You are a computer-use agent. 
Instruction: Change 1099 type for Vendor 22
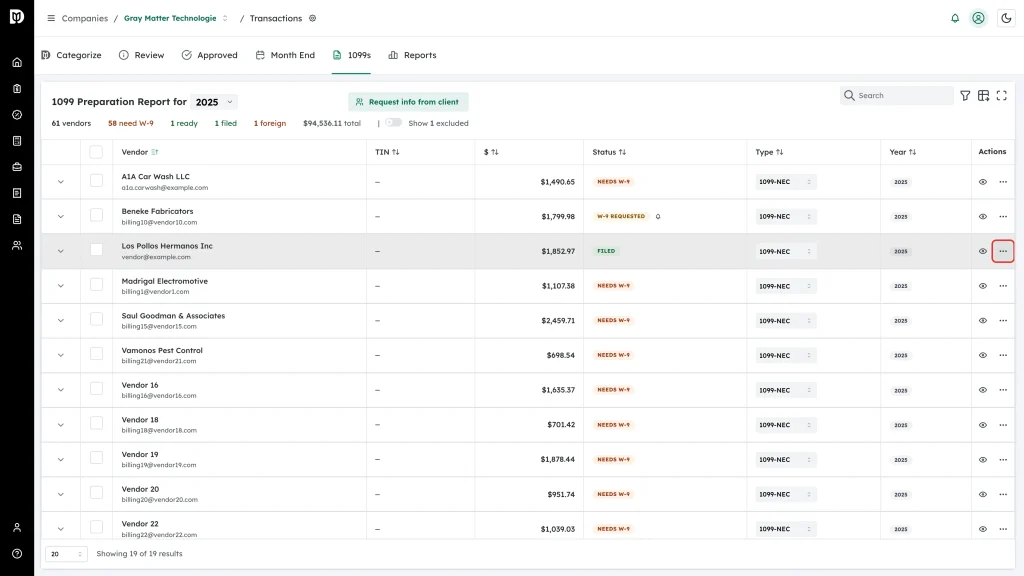[x=786, y=529]
